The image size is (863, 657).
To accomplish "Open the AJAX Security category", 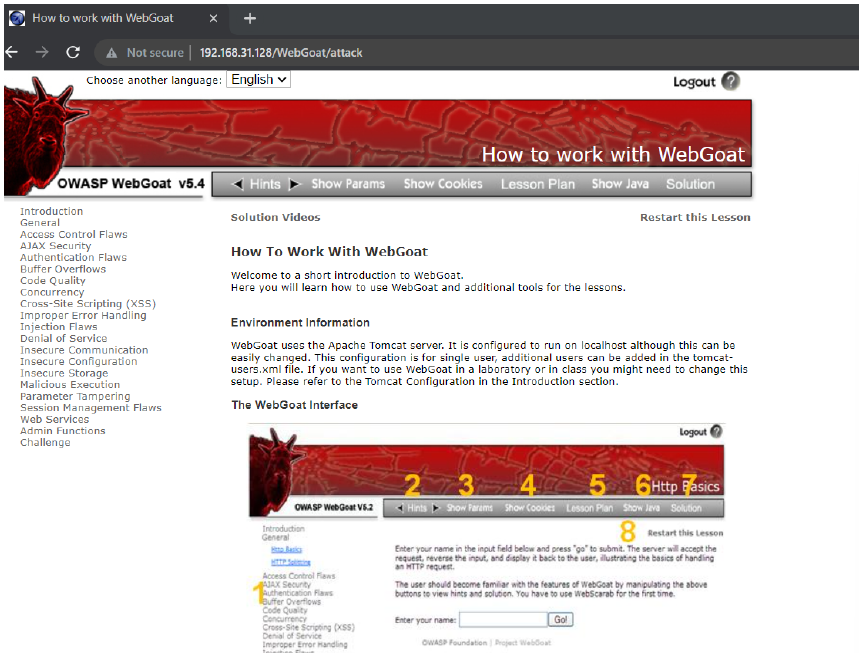I will (56, 246).
